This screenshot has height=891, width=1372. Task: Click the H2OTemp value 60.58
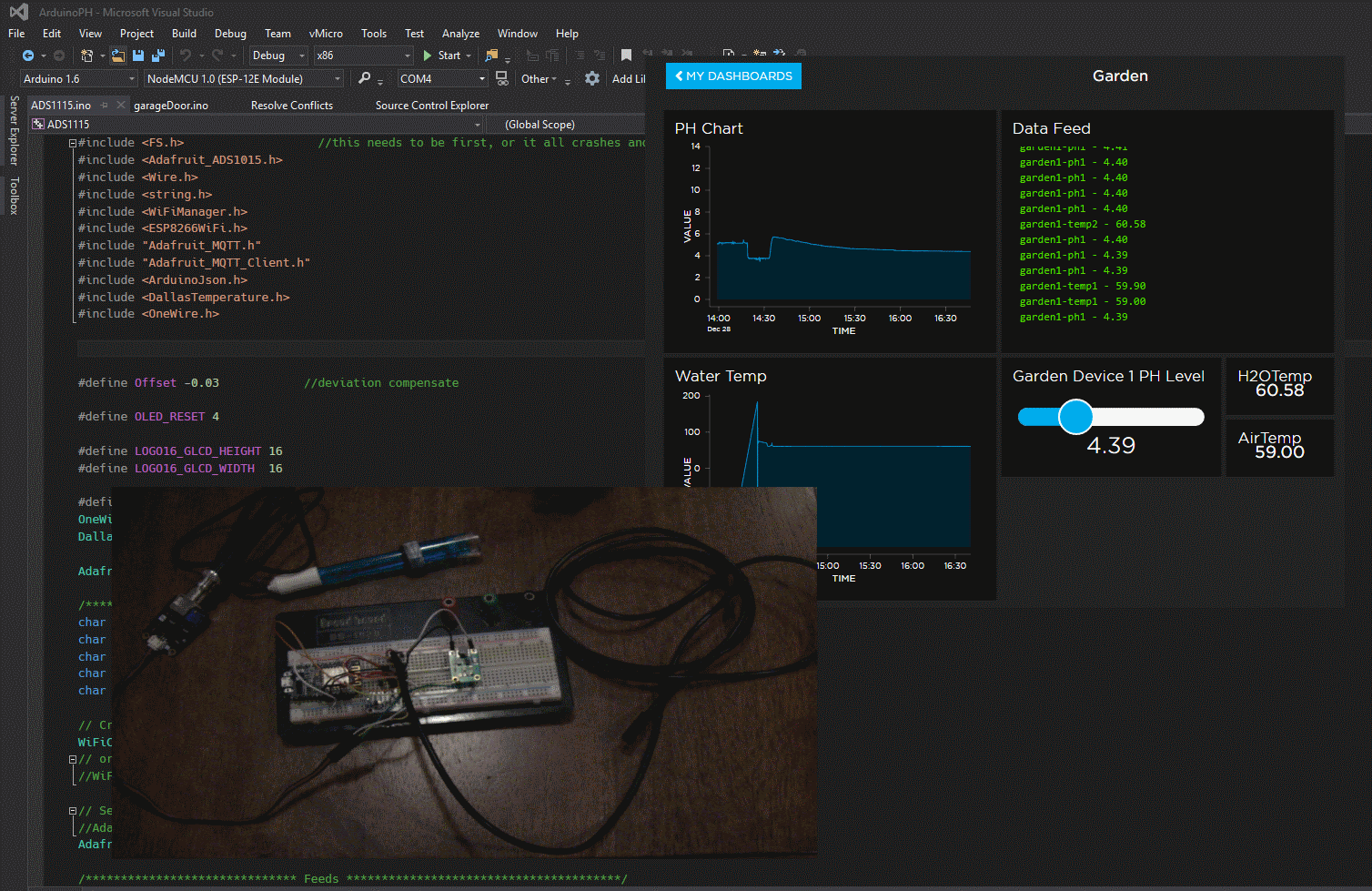pos(1279,390)
